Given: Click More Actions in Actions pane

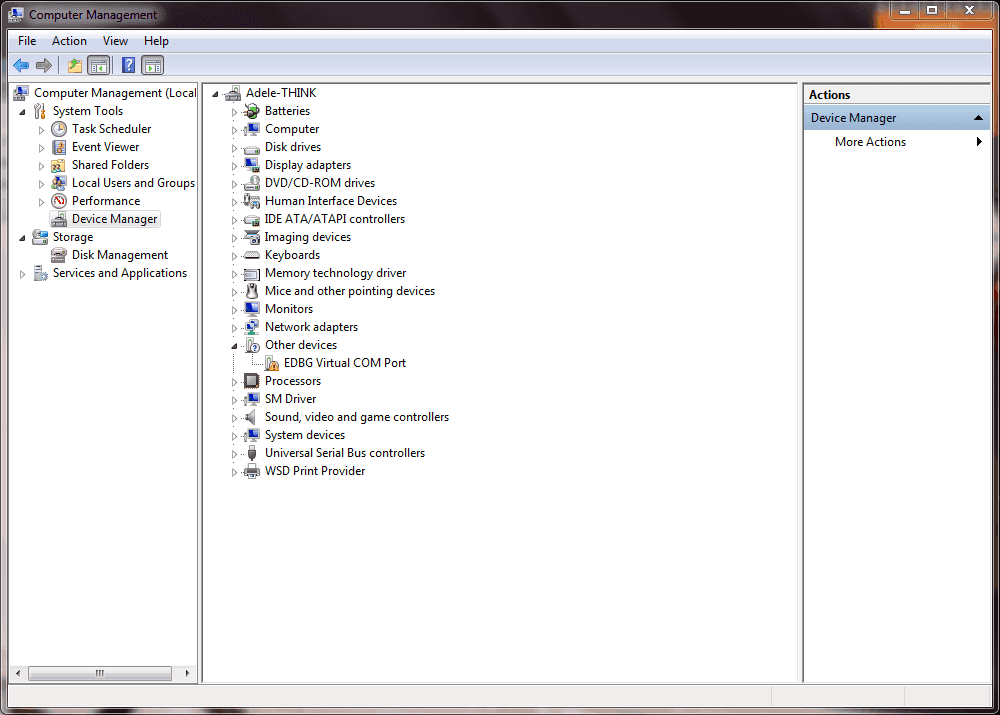Looking at the screenshot, I should point(870,142).
